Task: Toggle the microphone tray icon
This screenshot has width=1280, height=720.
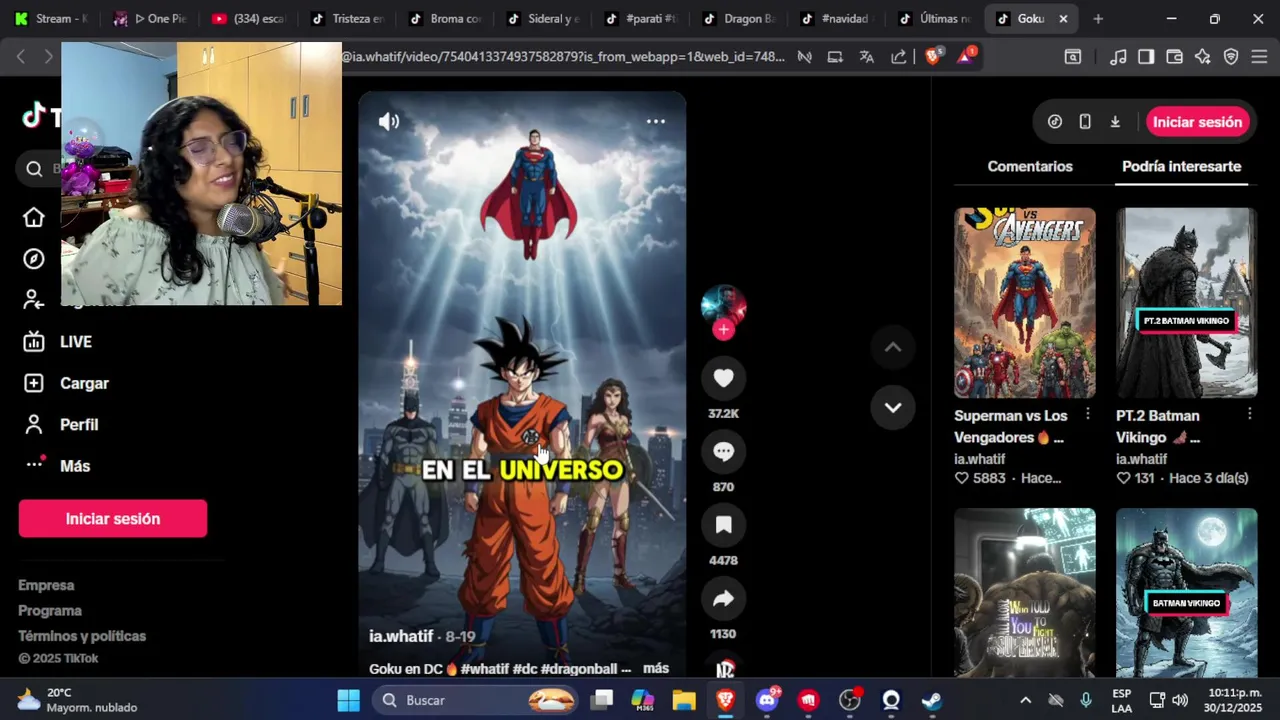Action: [1086, 700]
